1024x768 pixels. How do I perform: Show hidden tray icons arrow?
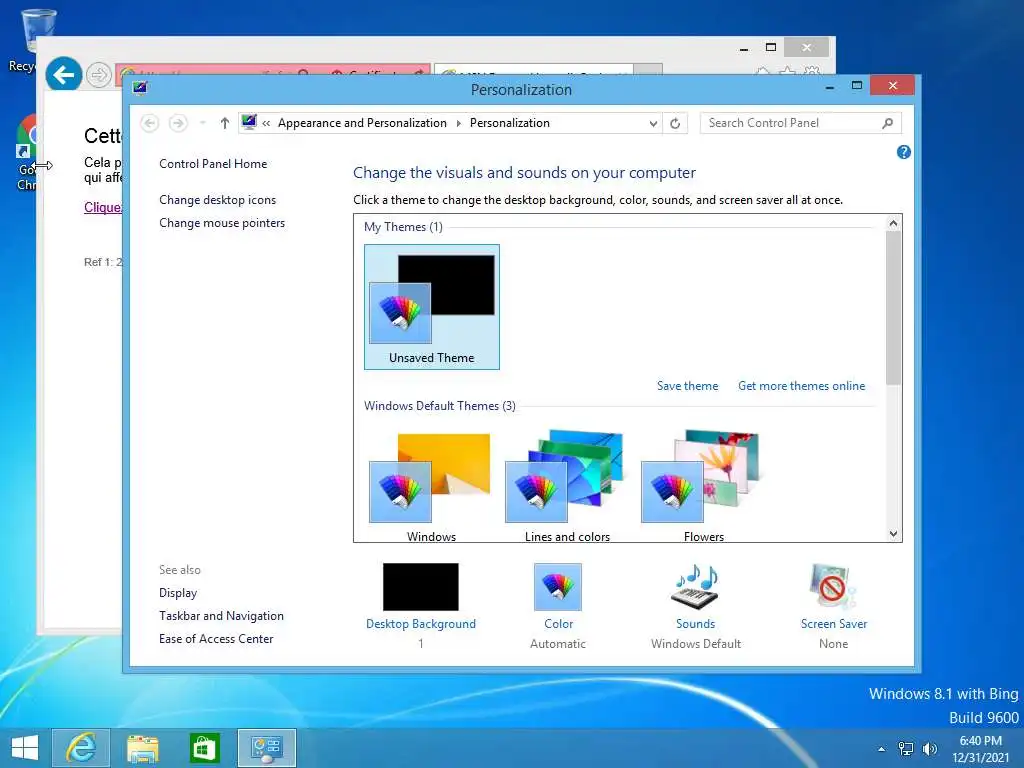881,749
